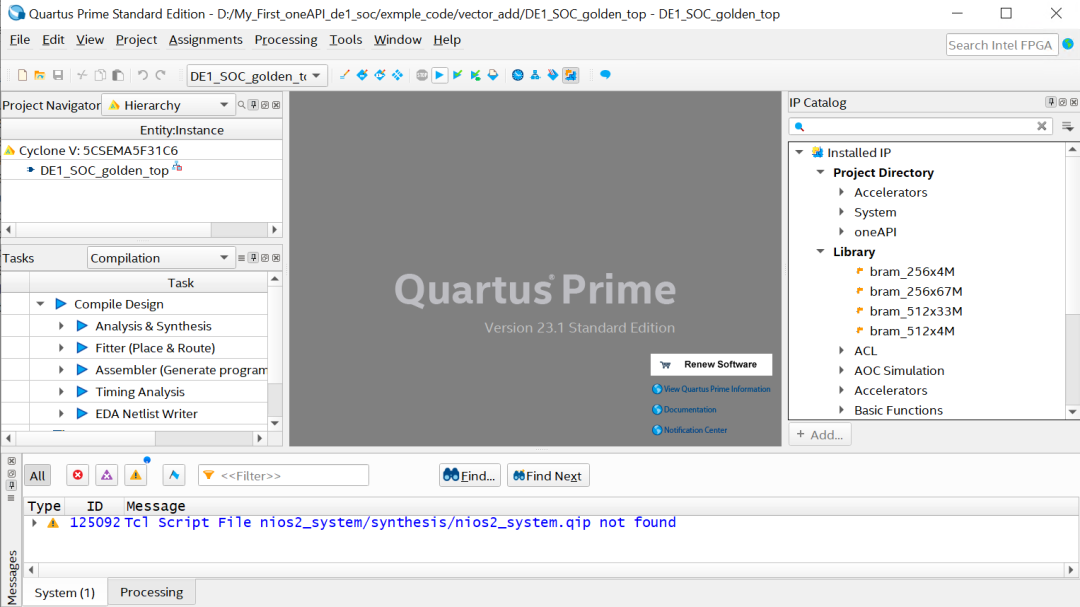
Task: Create a new file from toolbar
Action: click(22, 75)
